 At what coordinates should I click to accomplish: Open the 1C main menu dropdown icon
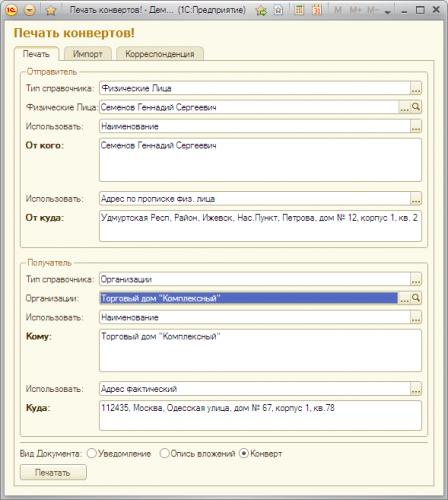click(30, 10)
